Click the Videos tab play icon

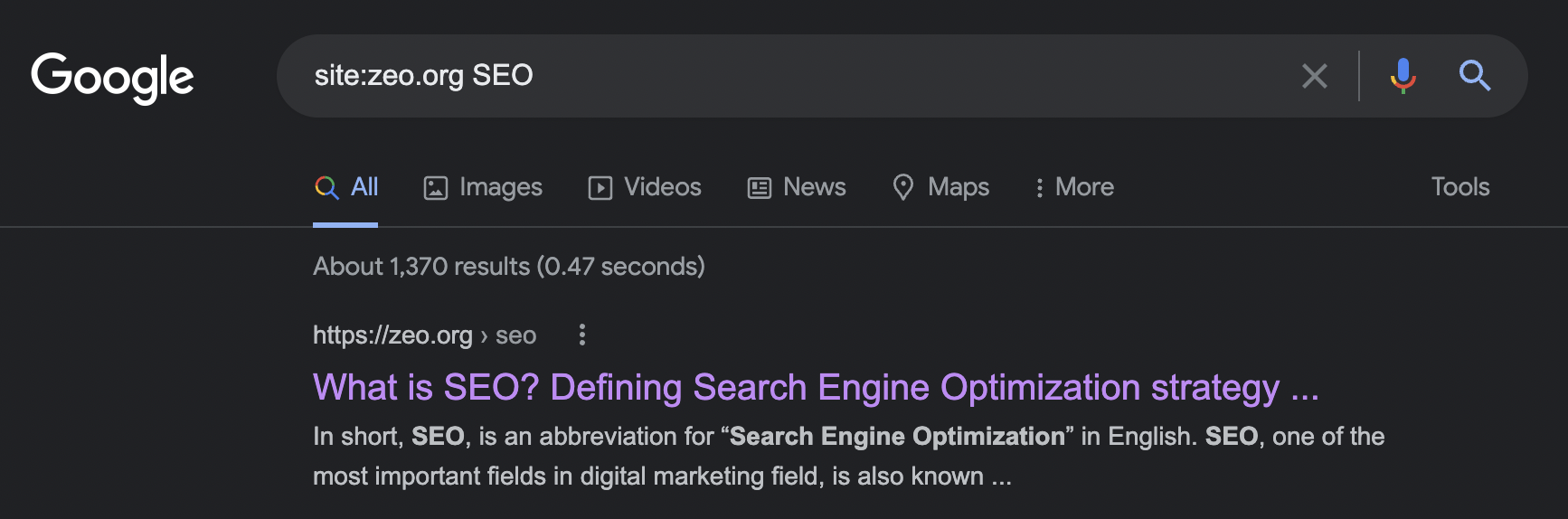(600, 188)
